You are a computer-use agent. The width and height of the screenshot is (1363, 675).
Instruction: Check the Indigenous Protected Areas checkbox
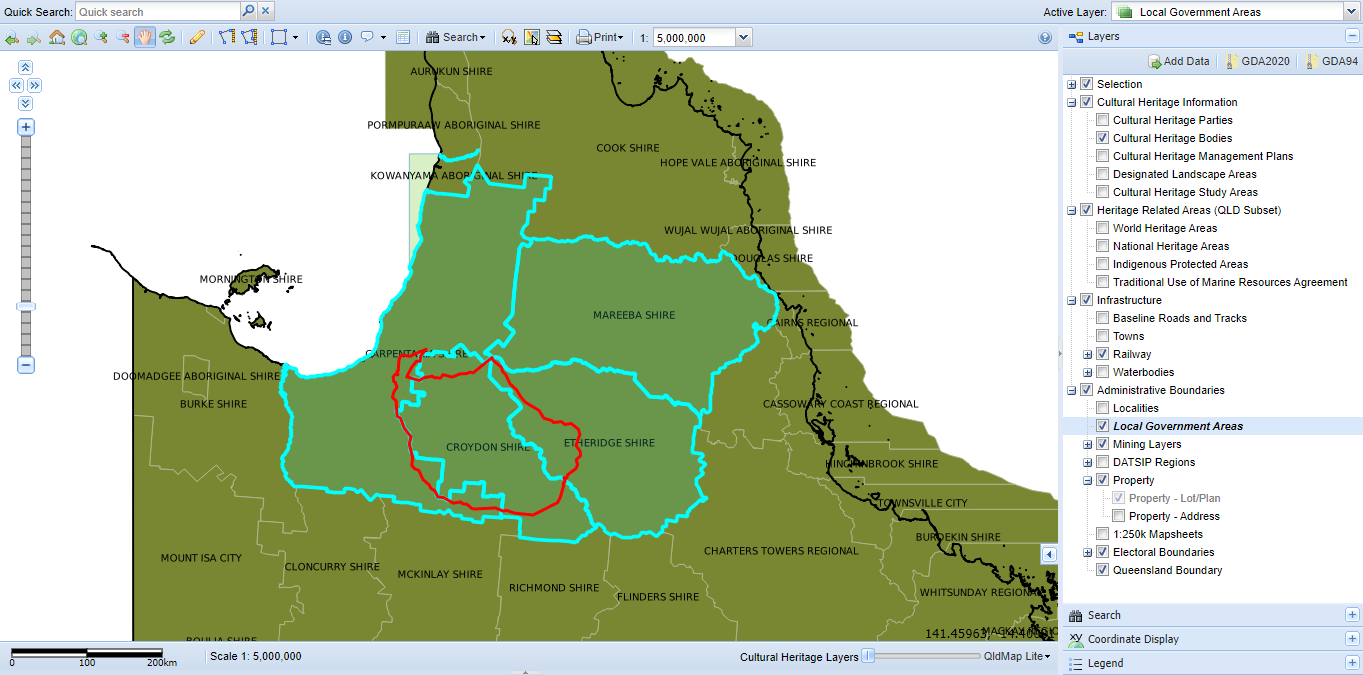tap(1102, 264)
